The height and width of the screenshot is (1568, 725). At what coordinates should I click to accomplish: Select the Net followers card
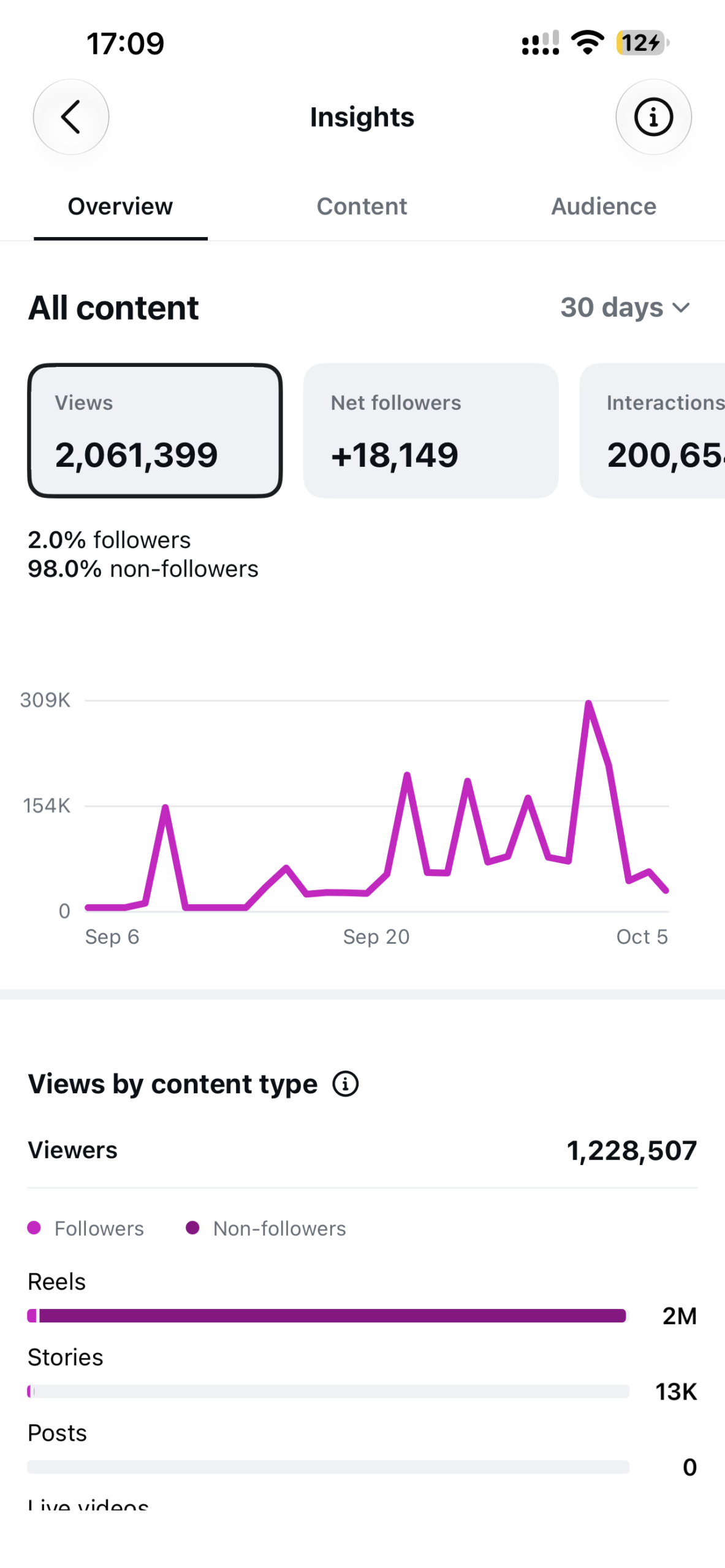coord(431,430)
